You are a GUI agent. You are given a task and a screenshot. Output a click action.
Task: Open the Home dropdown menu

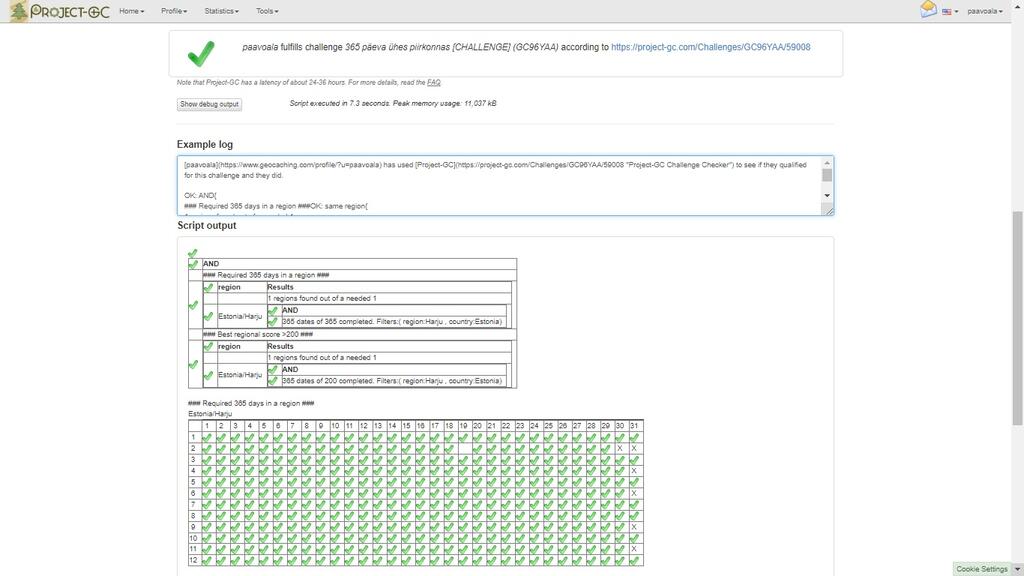pos(131,11)
